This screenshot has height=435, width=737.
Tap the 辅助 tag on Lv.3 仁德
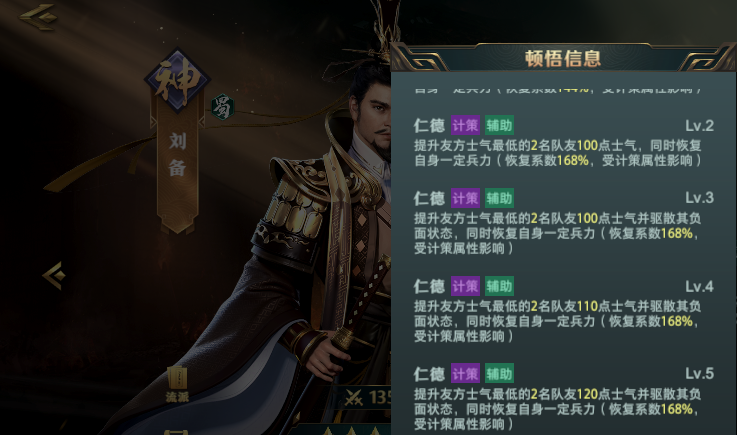499,198
